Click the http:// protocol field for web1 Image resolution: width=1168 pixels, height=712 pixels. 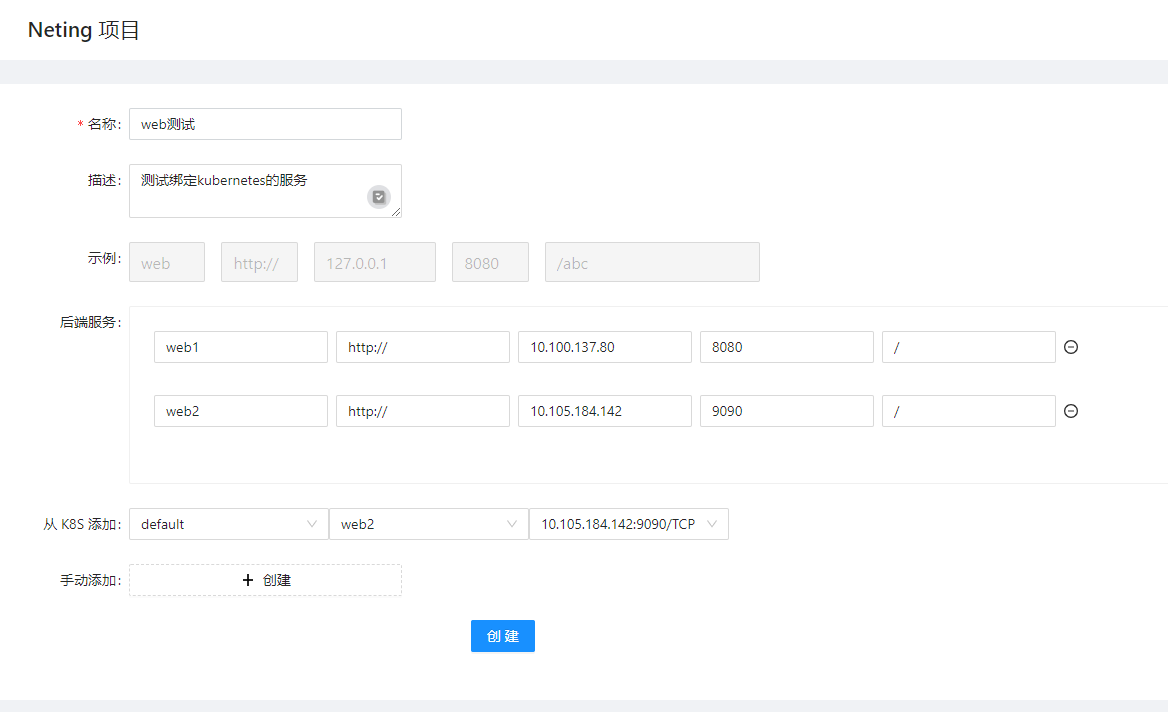tap(422, 347)
